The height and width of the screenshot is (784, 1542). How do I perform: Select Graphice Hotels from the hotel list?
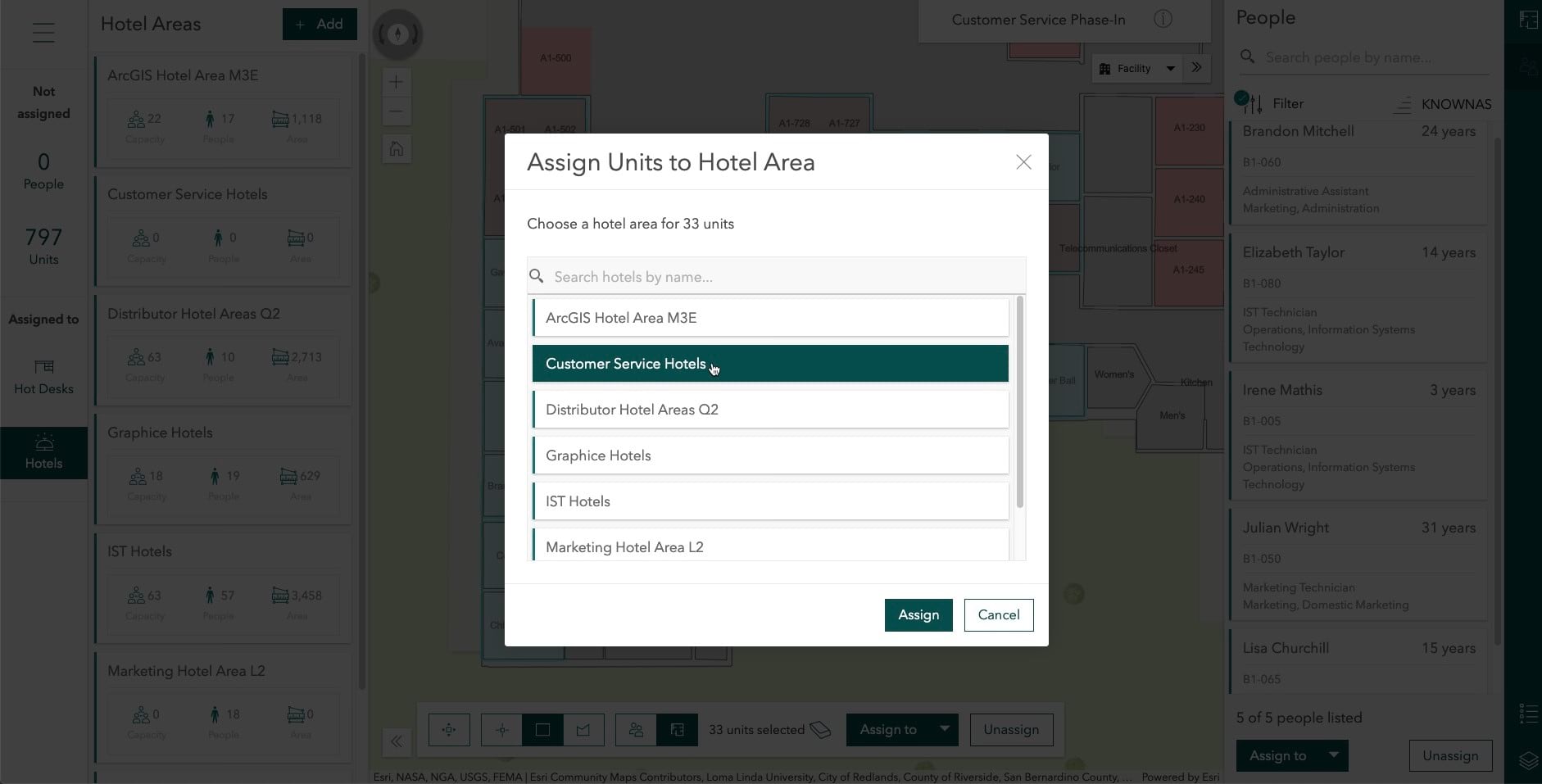point(770,455)
